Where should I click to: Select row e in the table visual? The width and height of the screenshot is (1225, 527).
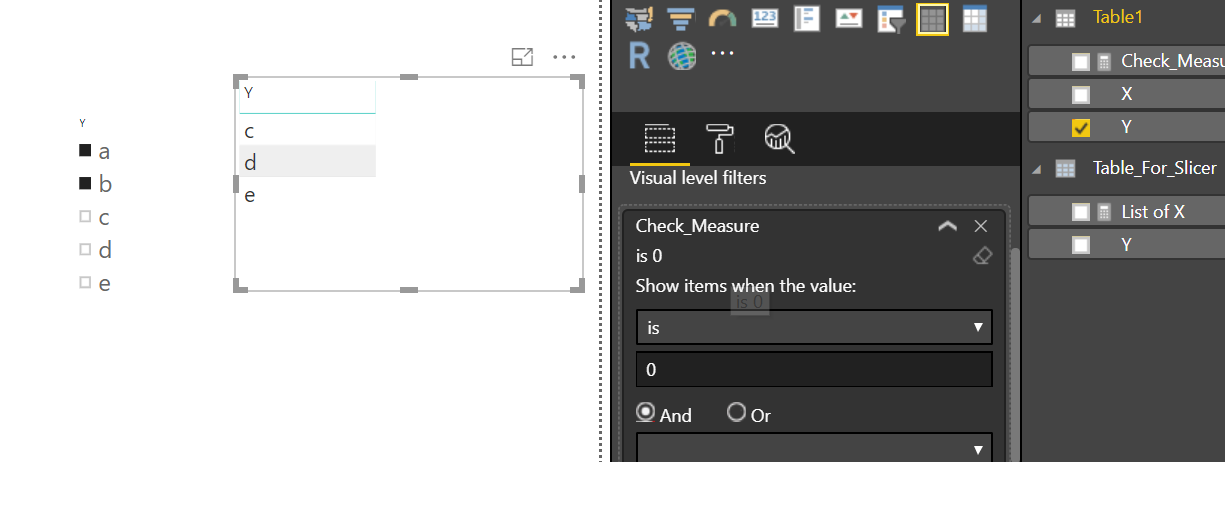click(x=308, y=194)
